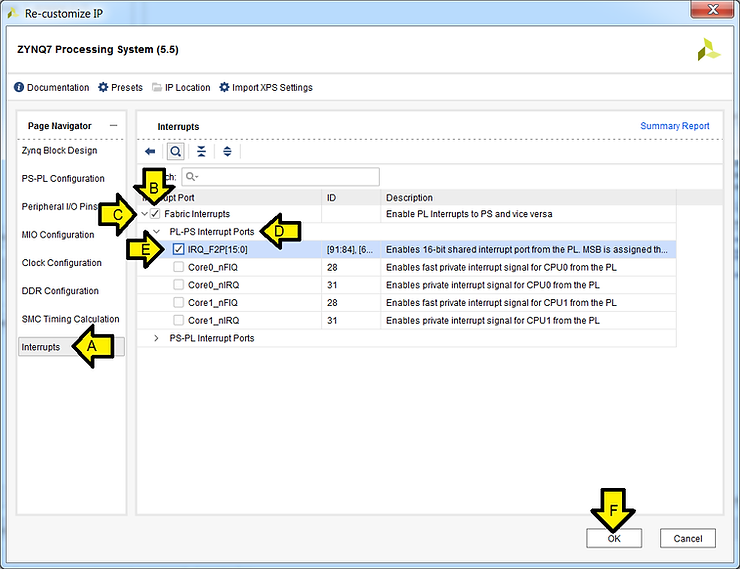Open the Clock Configuration page

pos(61,263)
